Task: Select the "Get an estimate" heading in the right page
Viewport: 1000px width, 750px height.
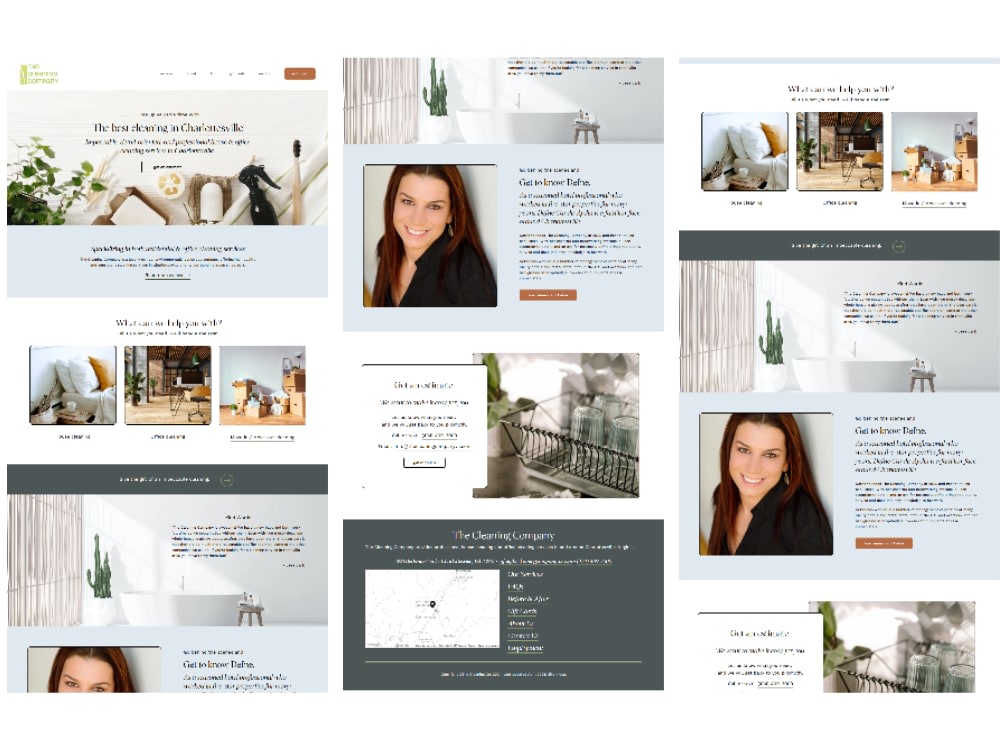Action: (760, 633)
